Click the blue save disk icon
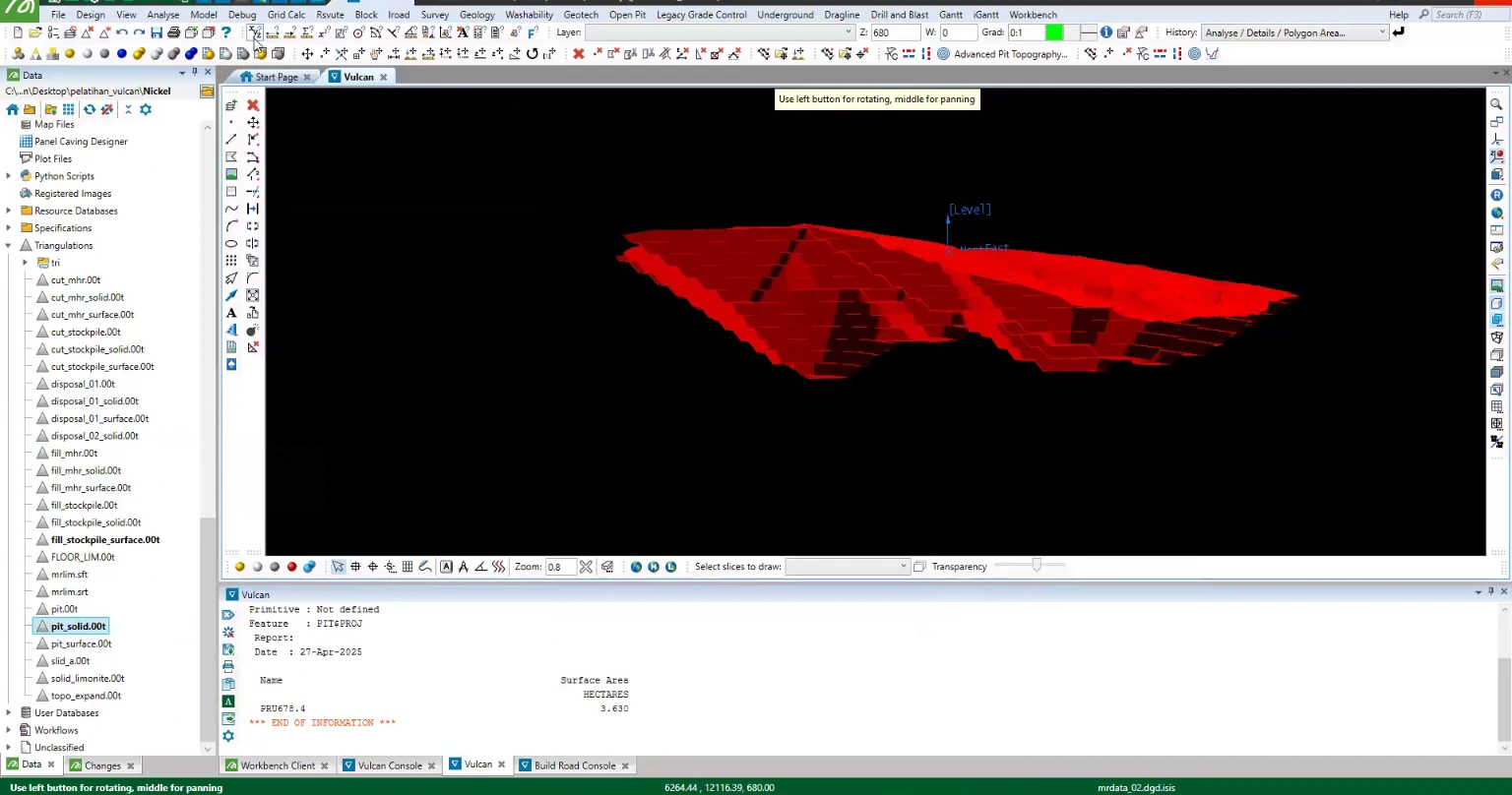 coord(157,32)
